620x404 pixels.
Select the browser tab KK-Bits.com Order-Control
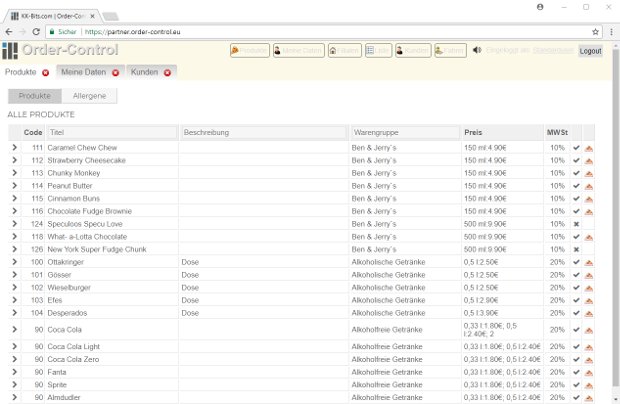52,16
